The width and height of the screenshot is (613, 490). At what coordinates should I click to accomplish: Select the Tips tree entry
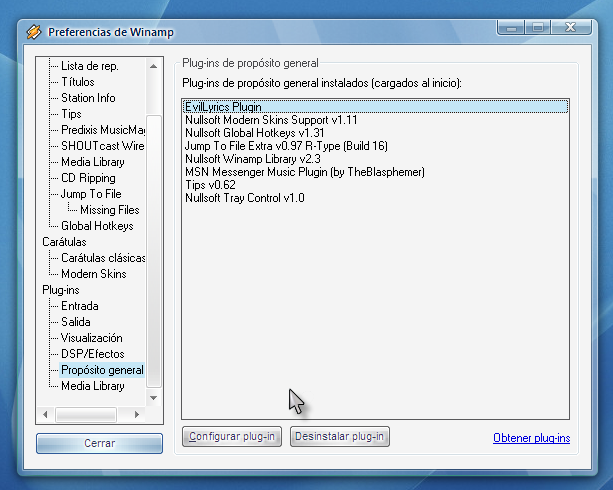pos(71,114)
